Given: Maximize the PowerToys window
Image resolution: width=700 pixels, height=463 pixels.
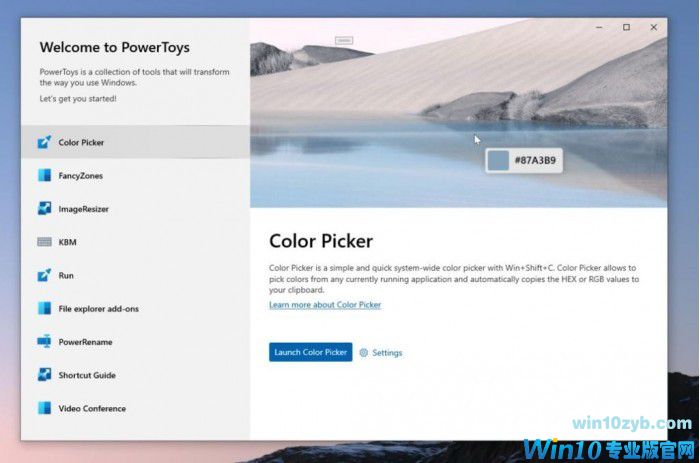Looking at the screenshot, I should (626, 27).
